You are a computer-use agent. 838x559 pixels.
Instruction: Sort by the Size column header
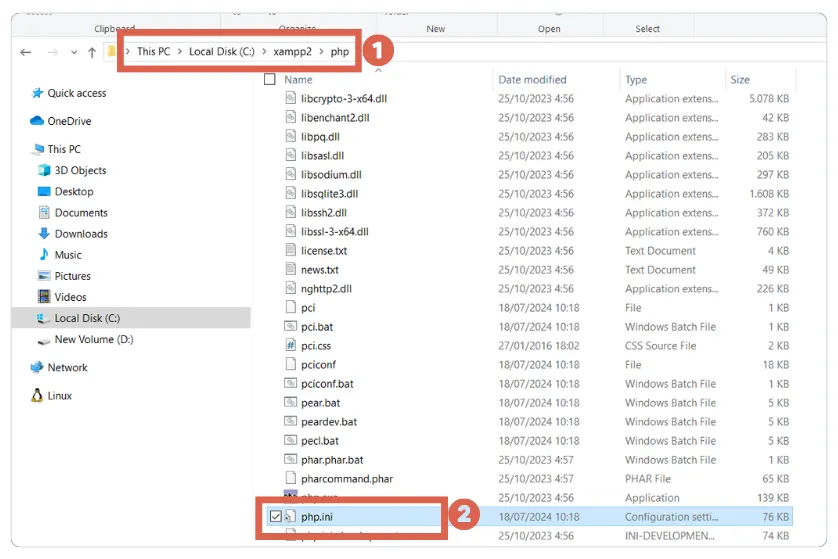click(740, 79)
